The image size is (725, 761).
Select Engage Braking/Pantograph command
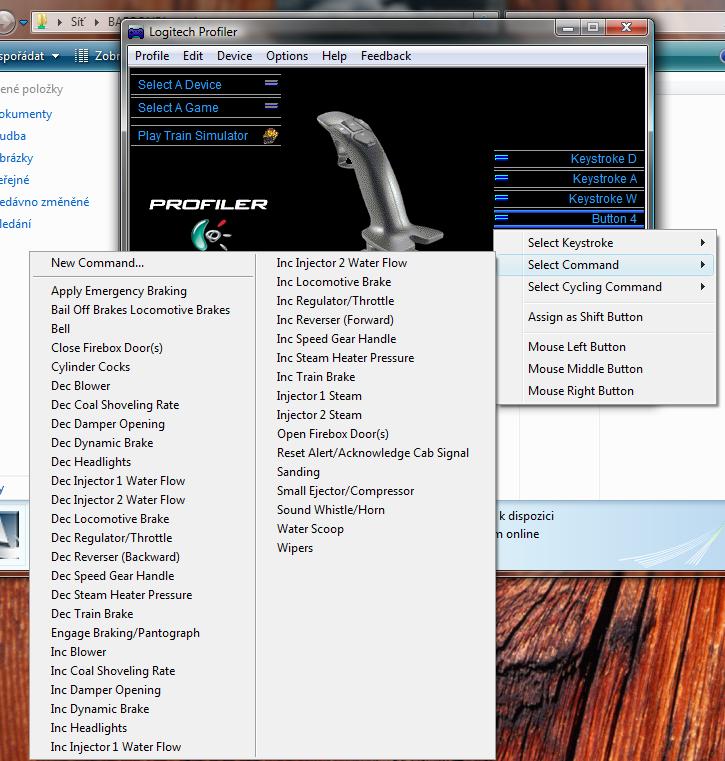click(x=125, y=633)
